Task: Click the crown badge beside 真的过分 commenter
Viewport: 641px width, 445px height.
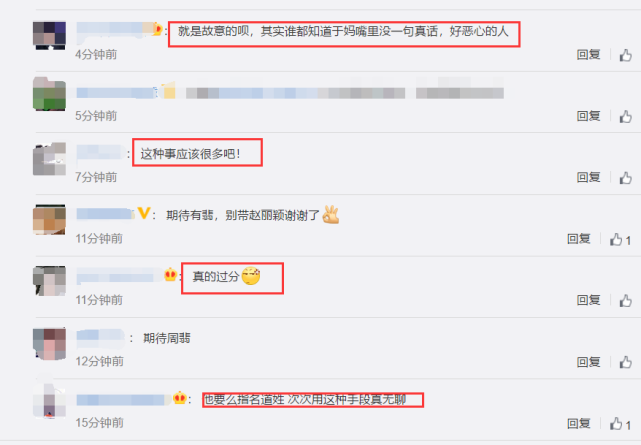Action: (x=170, y=275)
